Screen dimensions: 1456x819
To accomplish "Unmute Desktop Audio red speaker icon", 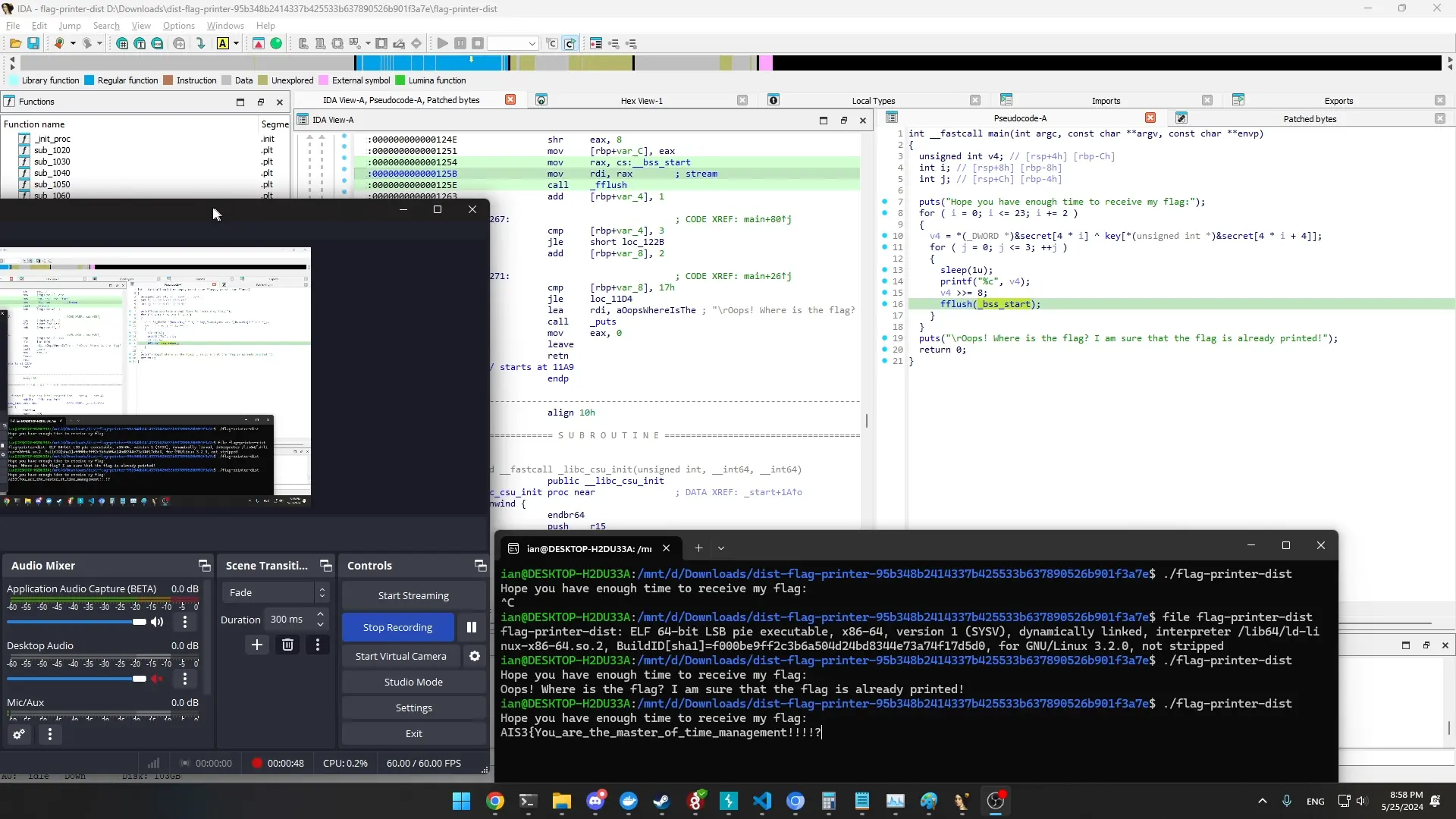I will [x=157, y=679].
